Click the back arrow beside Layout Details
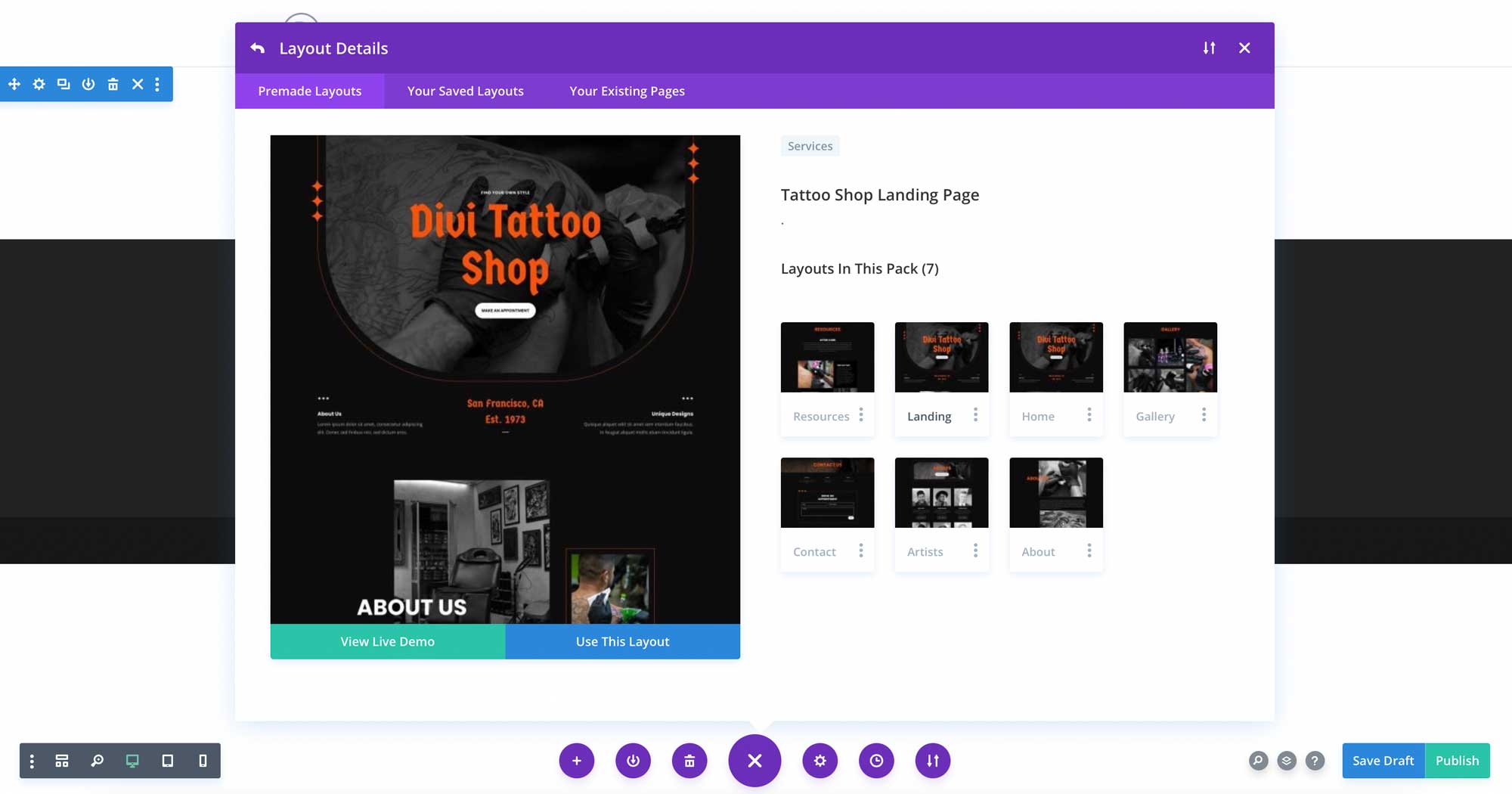1512x794 pixels. (x=257, y=48)
